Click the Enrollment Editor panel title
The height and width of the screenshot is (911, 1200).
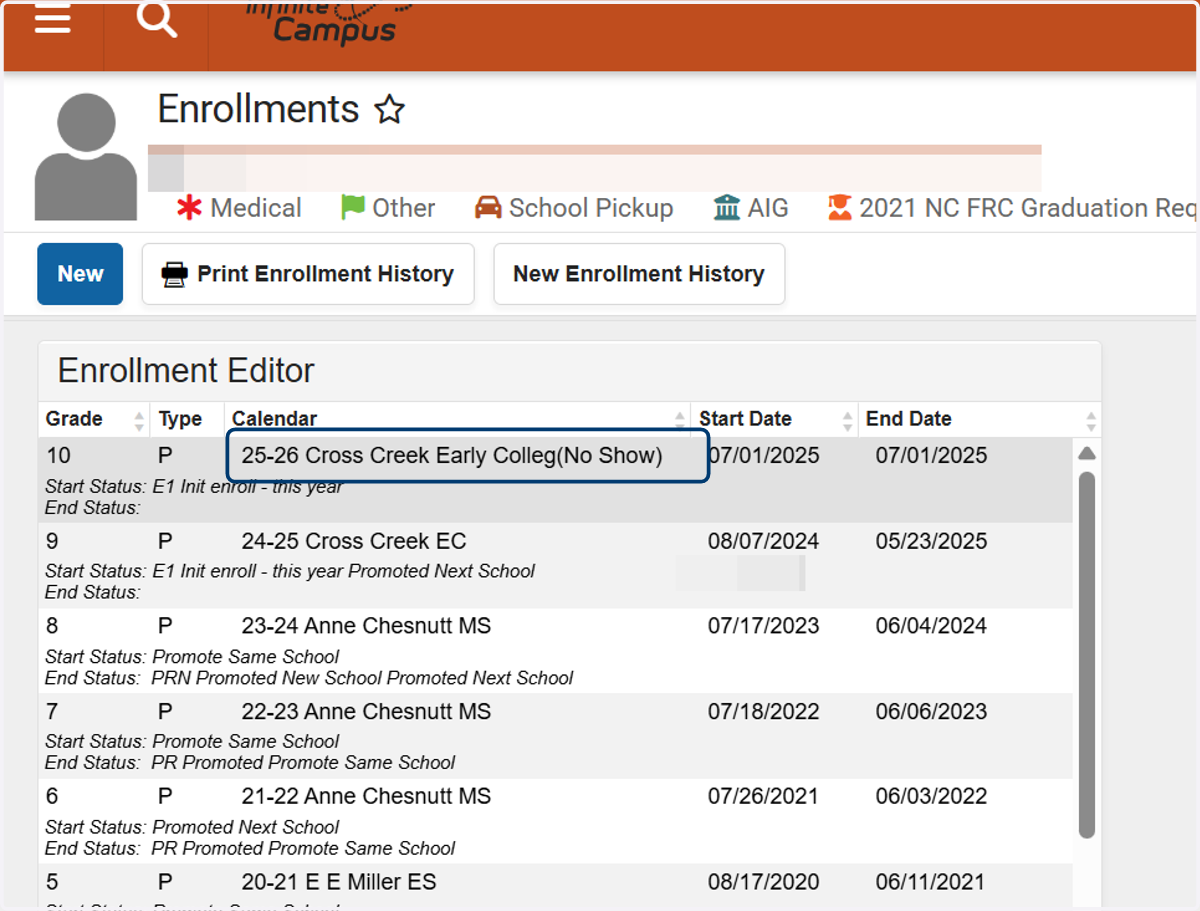click(186, 371)
